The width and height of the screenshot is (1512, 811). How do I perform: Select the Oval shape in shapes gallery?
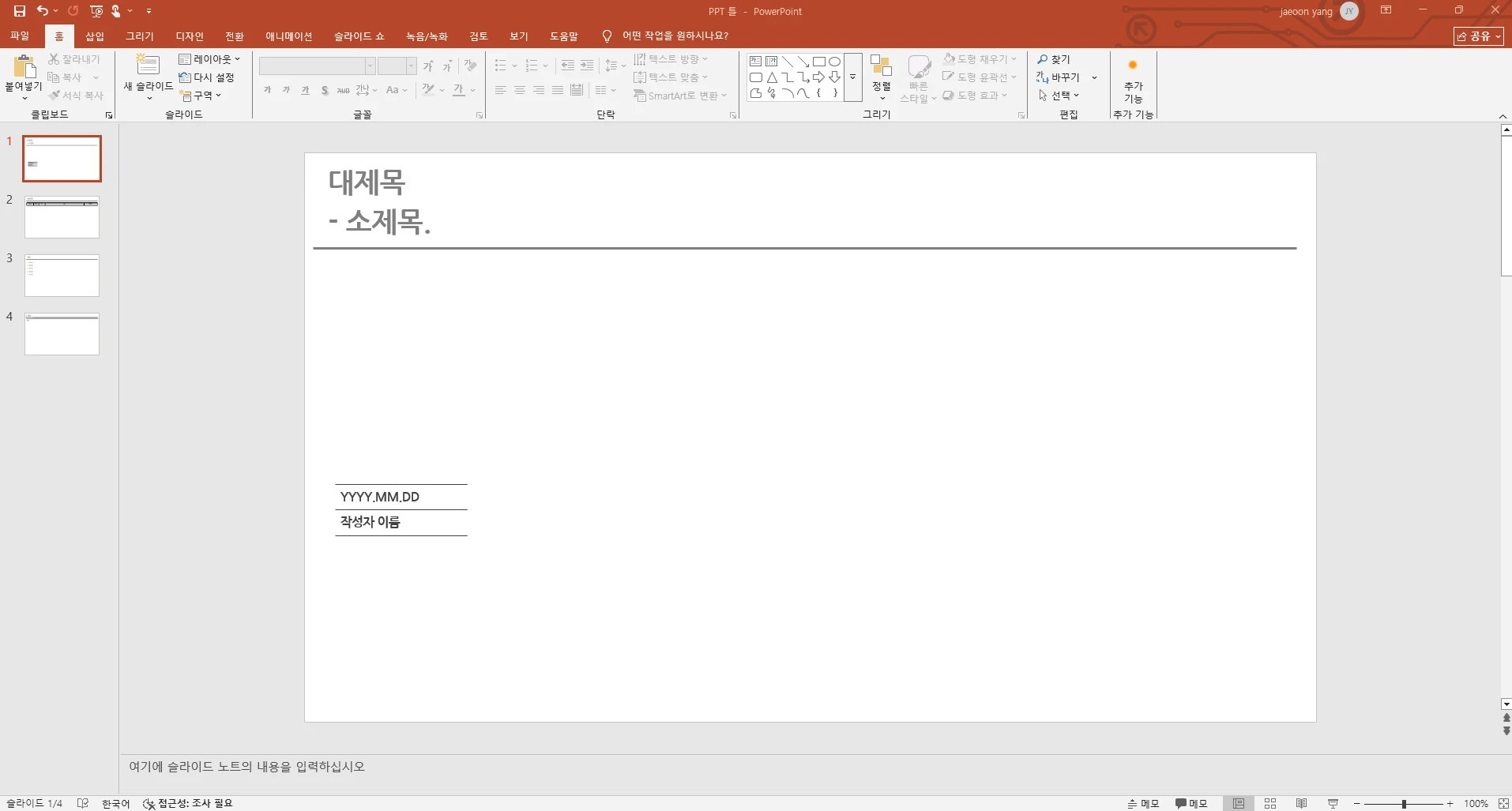click(x=834, y=62)
